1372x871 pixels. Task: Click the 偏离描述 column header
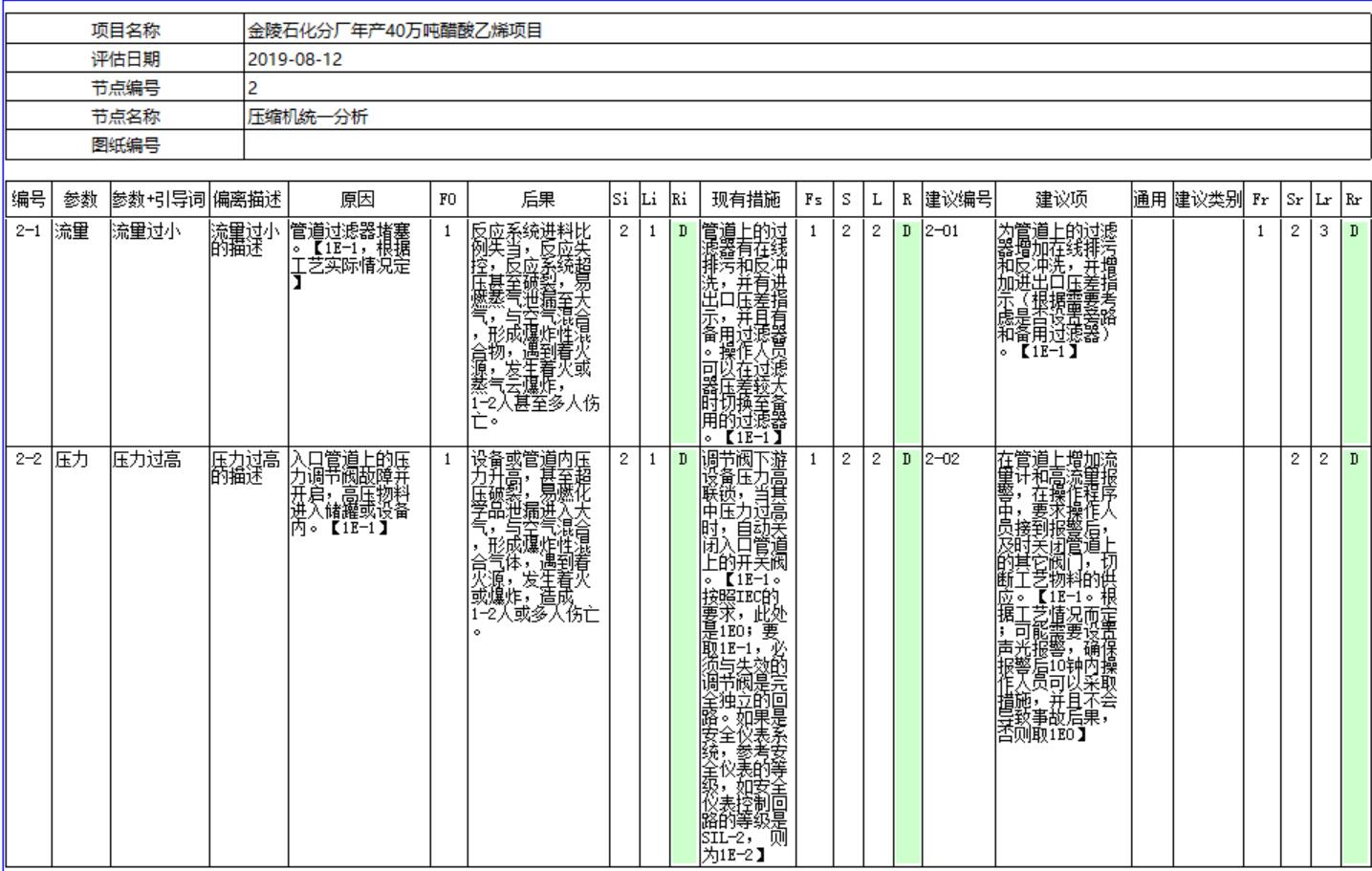tap(249, 199)
